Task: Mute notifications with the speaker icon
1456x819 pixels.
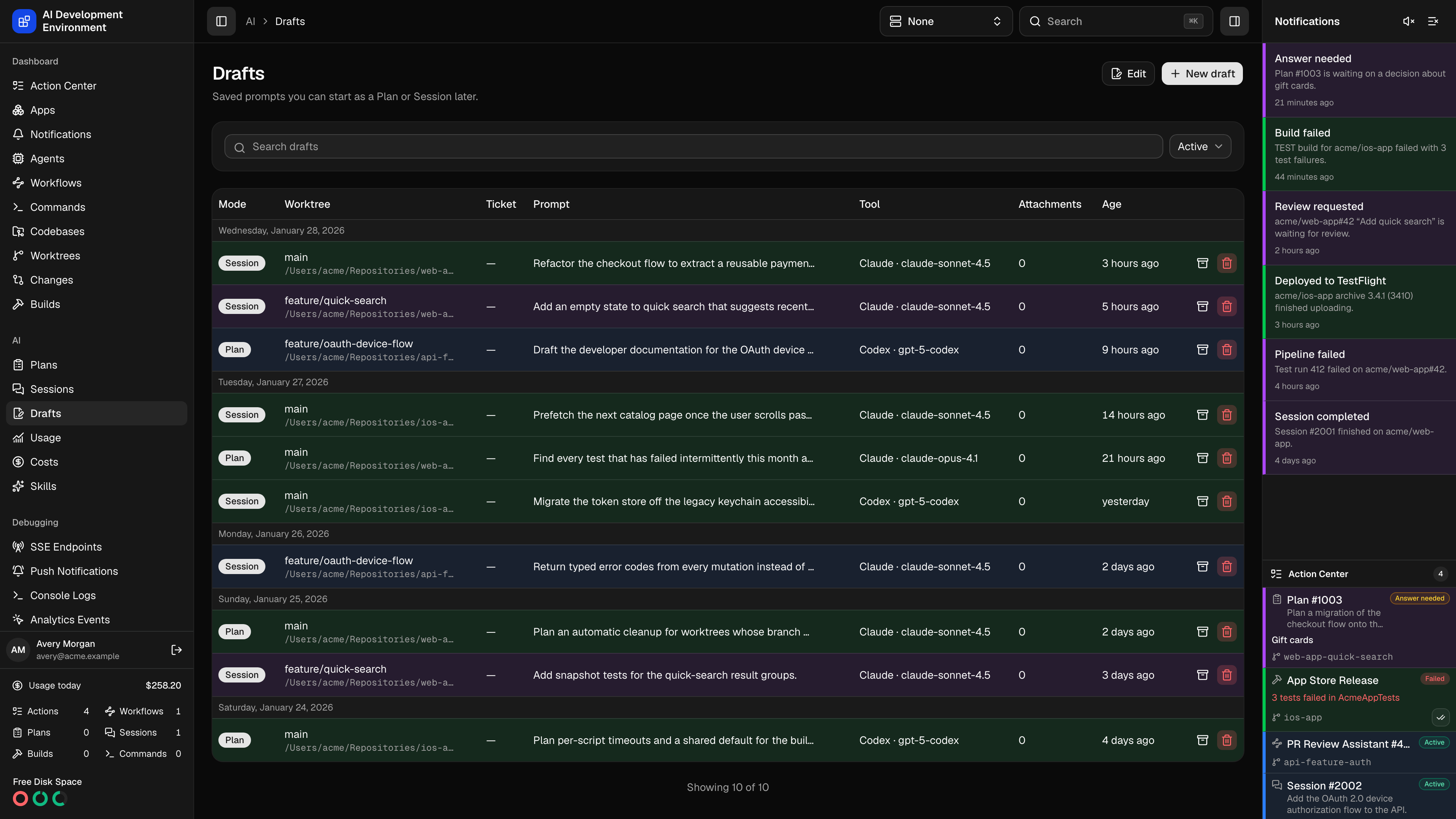Action: click(x=1409, y=22)
